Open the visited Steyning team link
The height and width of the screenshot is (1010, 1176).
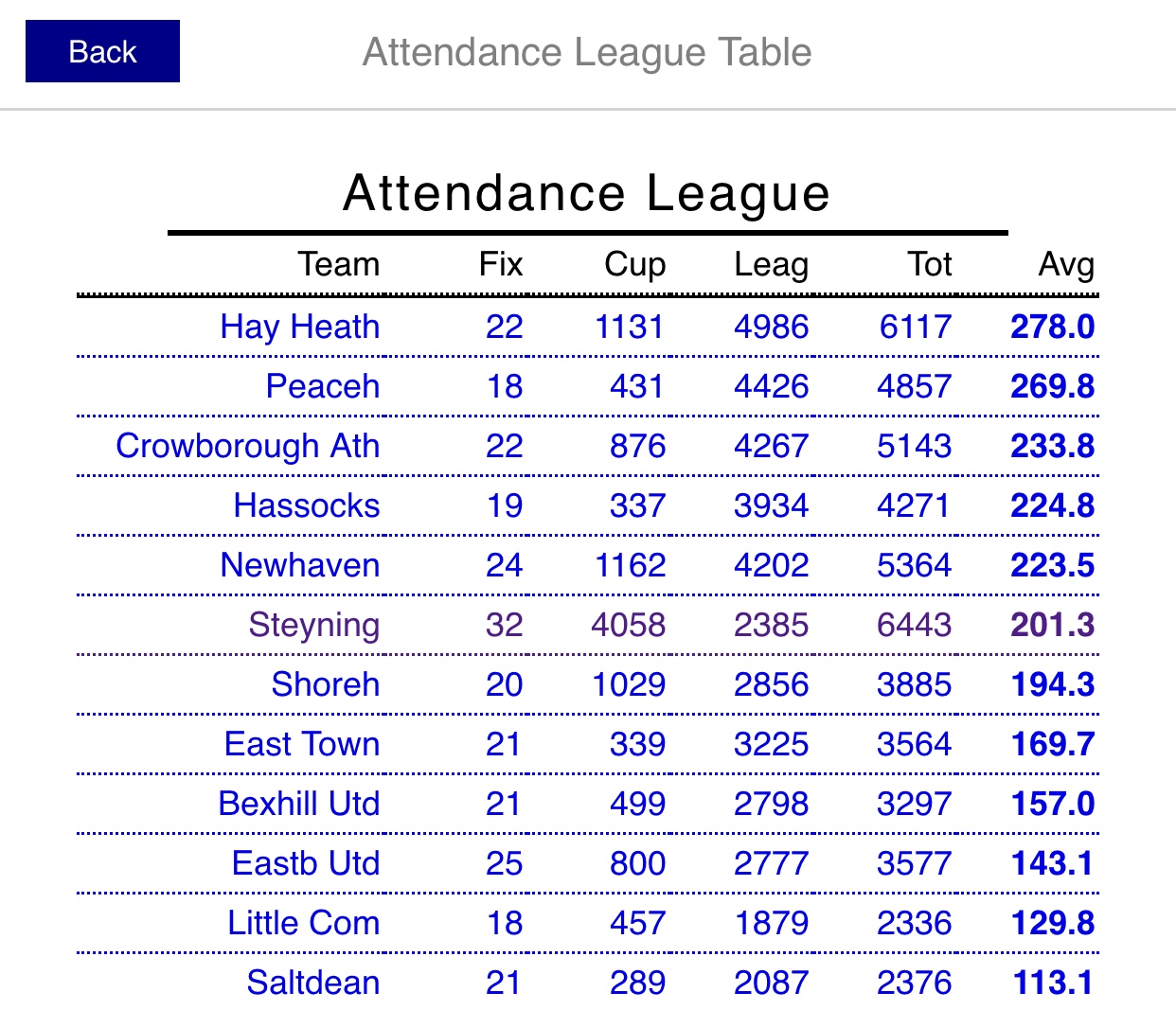tap(313, 625)
